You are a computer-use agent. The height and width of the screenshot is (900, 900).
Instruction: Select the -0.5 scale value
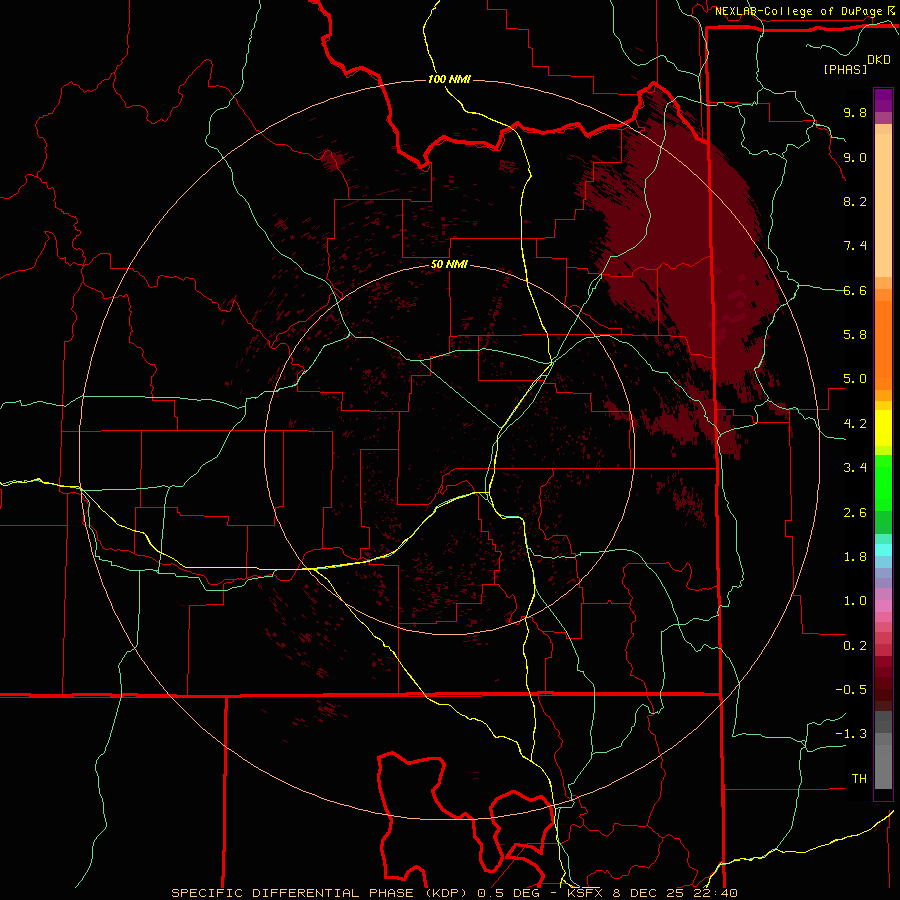pyautogui.click(x=851, y=690)
